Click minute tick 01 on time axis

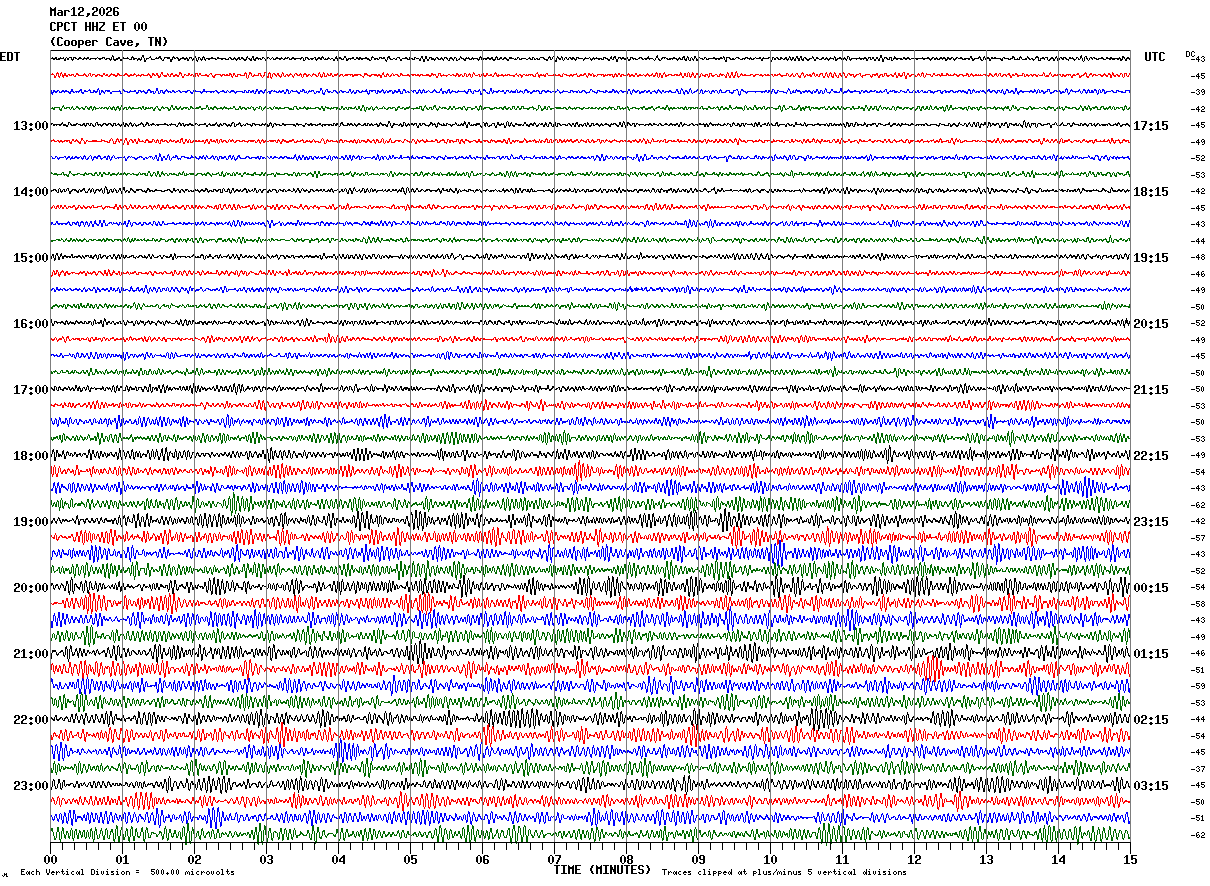123,859
